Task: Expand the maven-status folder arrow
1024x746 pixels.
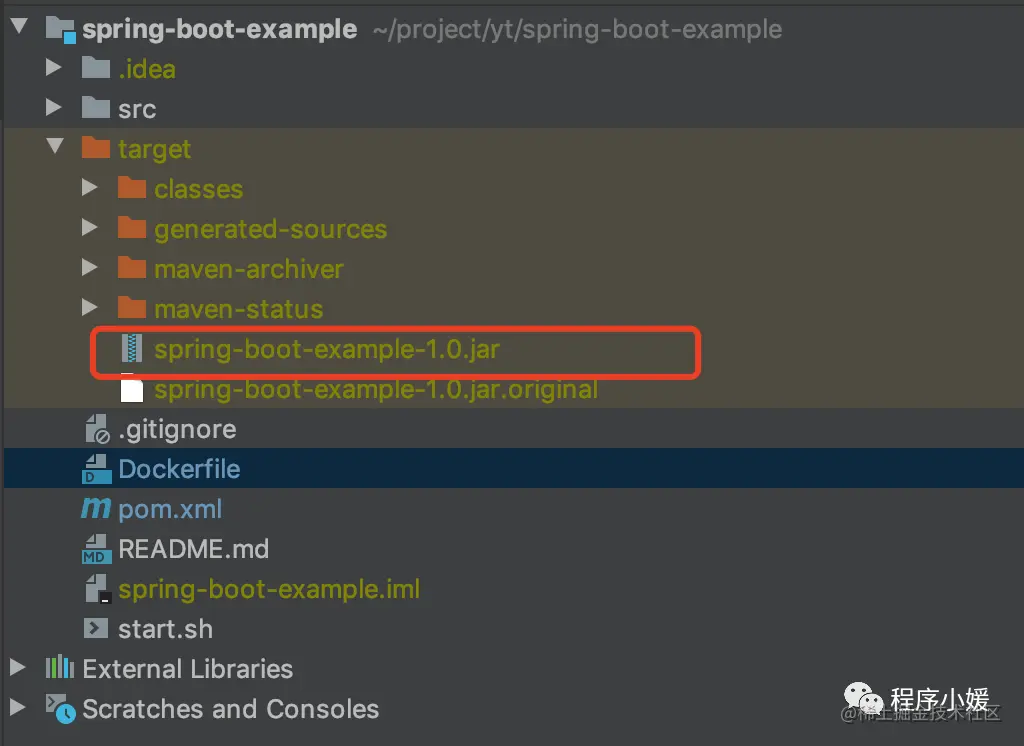Action: click(x=89, y=307)
